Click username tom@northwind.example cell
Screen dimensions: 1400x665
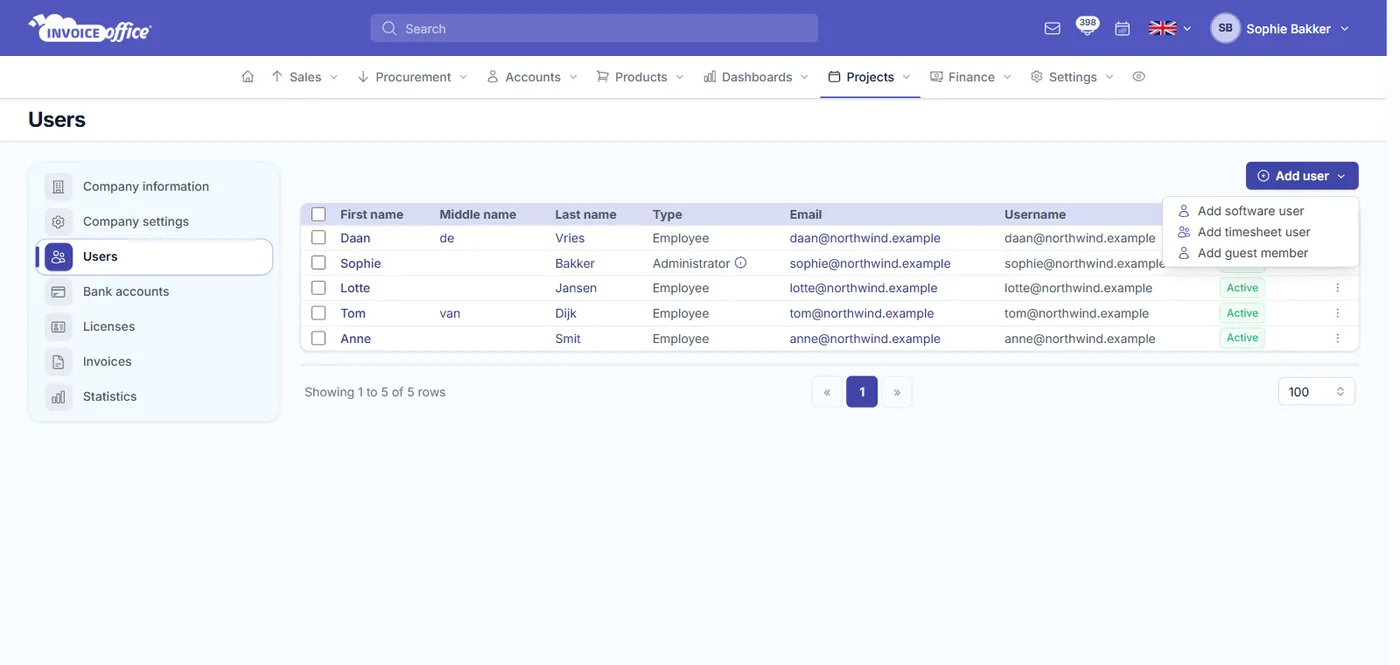point(1077,313)
